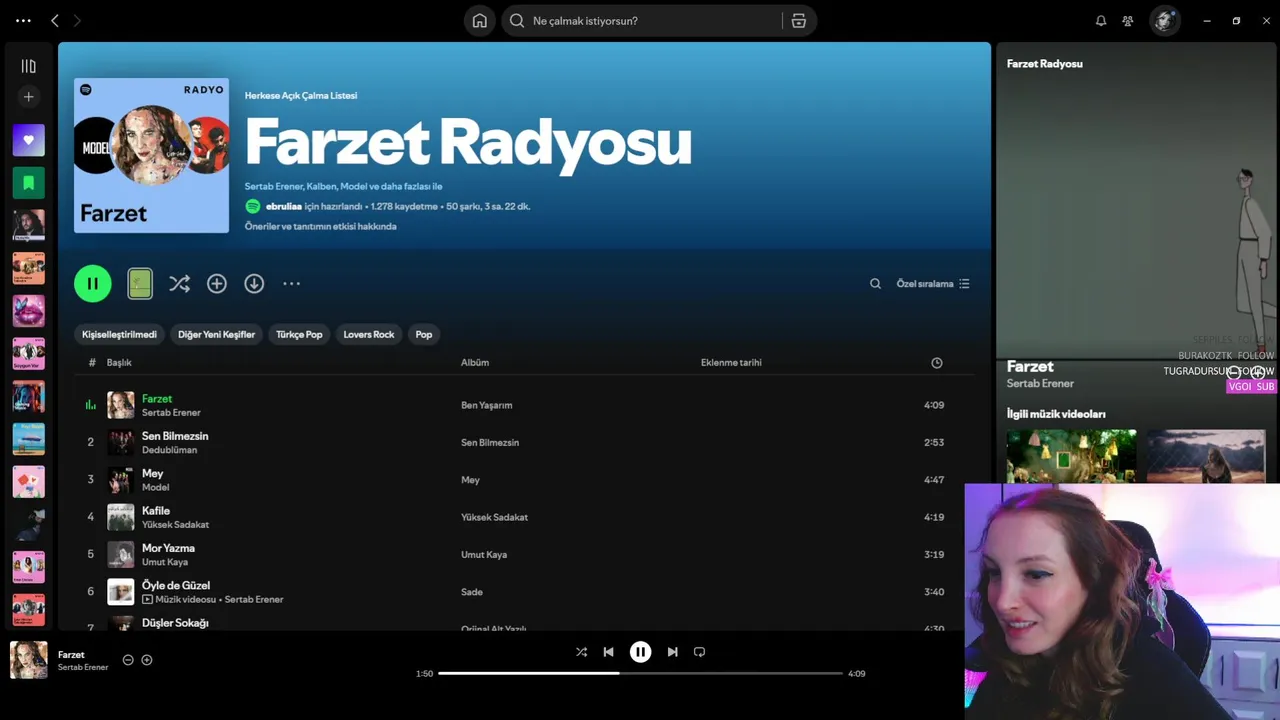Pause playlist with big green button

pyautogui.click(x=92, y=284)
